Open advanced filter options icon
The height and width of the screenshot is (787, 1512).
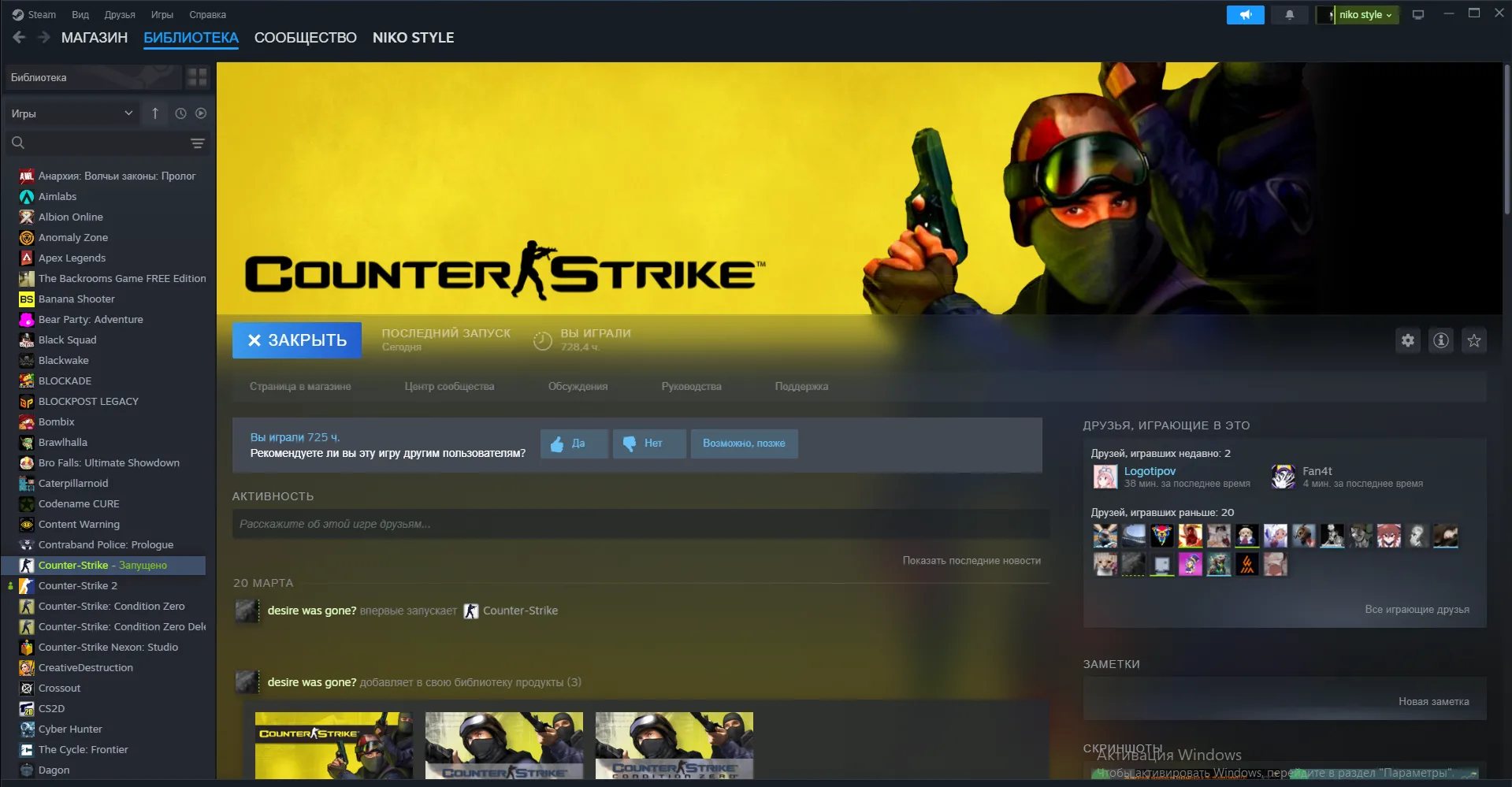tap(197, 143)
